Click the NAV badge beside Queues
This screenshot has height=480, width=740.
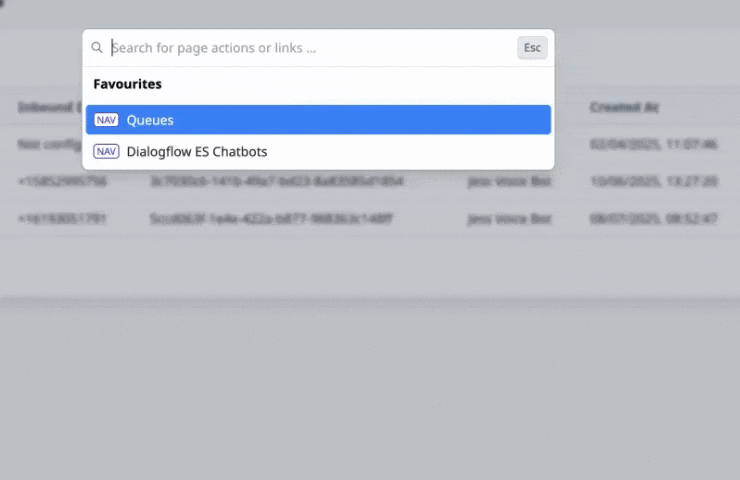click(106, 120)
